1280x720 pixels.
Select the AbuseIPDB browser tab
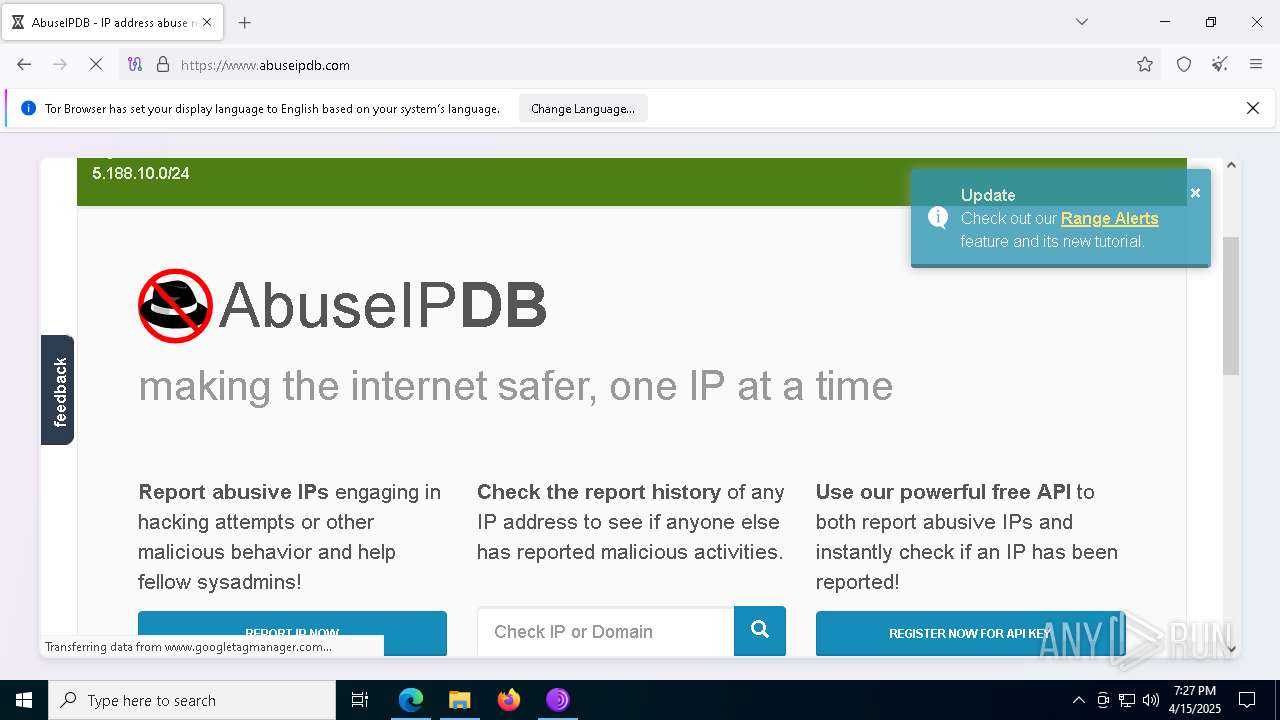pos(110,22)
